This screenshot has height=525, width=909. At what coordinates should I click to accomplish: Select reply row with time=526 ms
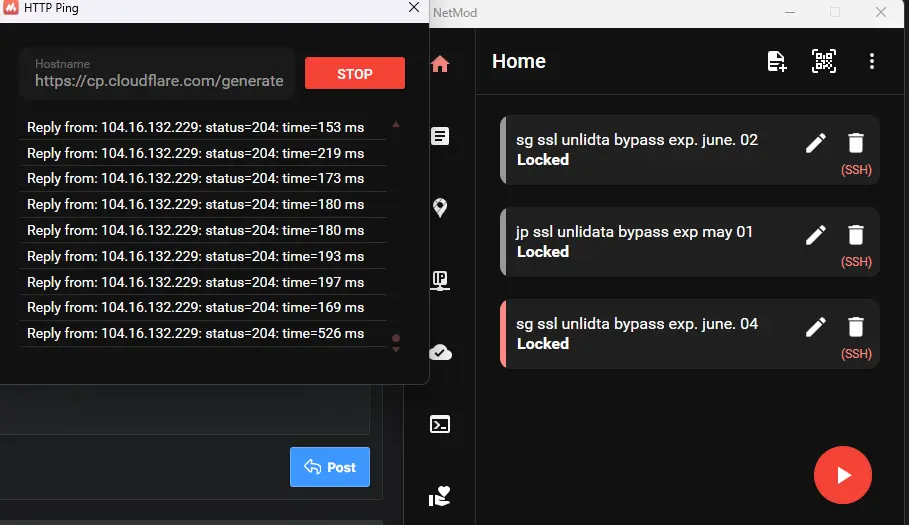click(x=203, y=334)
